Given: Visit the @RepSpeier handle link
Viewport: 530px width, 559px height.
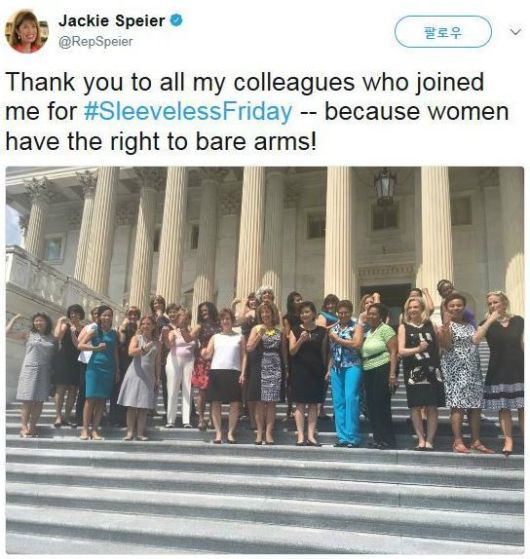Looking at the screenshot, I should (x=96, y=42).
